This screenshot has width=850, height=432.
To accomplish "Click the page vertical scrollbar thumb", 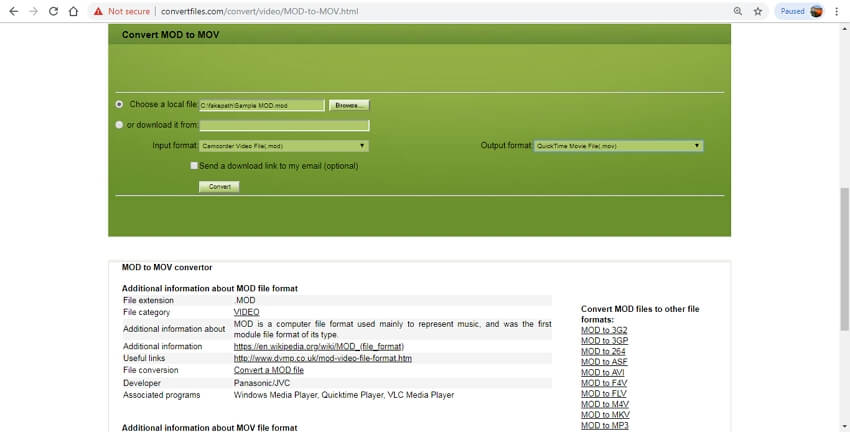I will click(845, 259).
